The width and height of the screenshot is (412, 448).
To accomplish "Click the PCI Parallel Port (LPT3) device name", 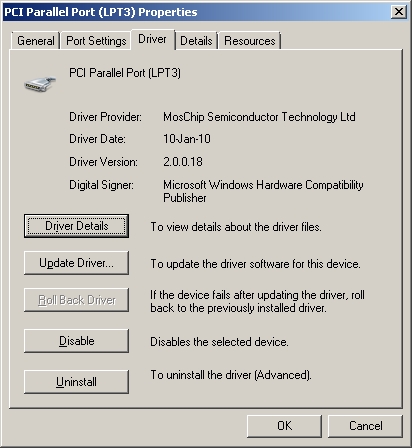I will [125, 73].
